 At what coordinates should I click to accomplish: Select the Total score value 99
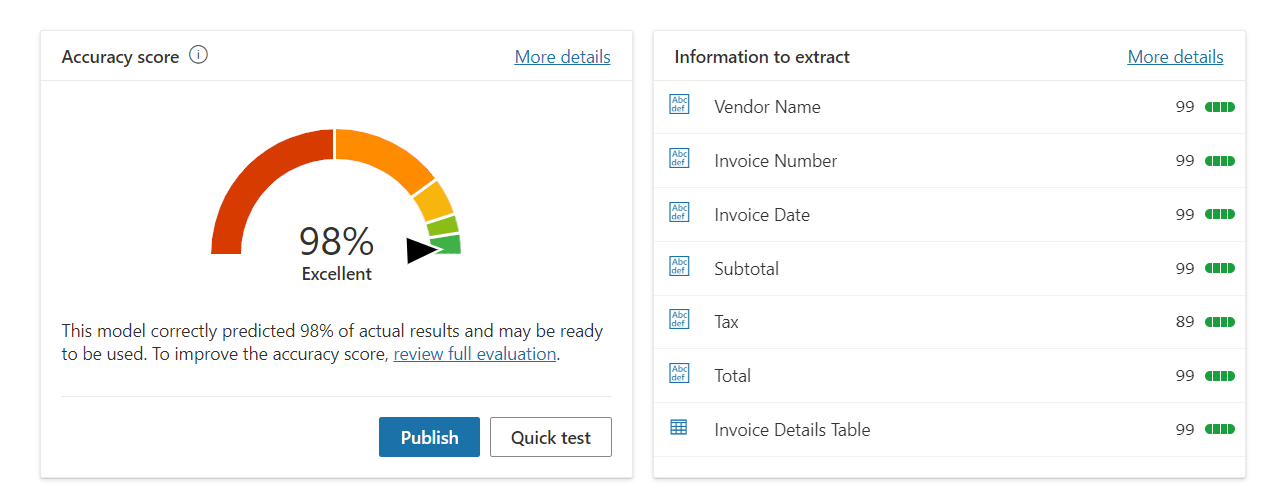click(x=1184, y=376)
